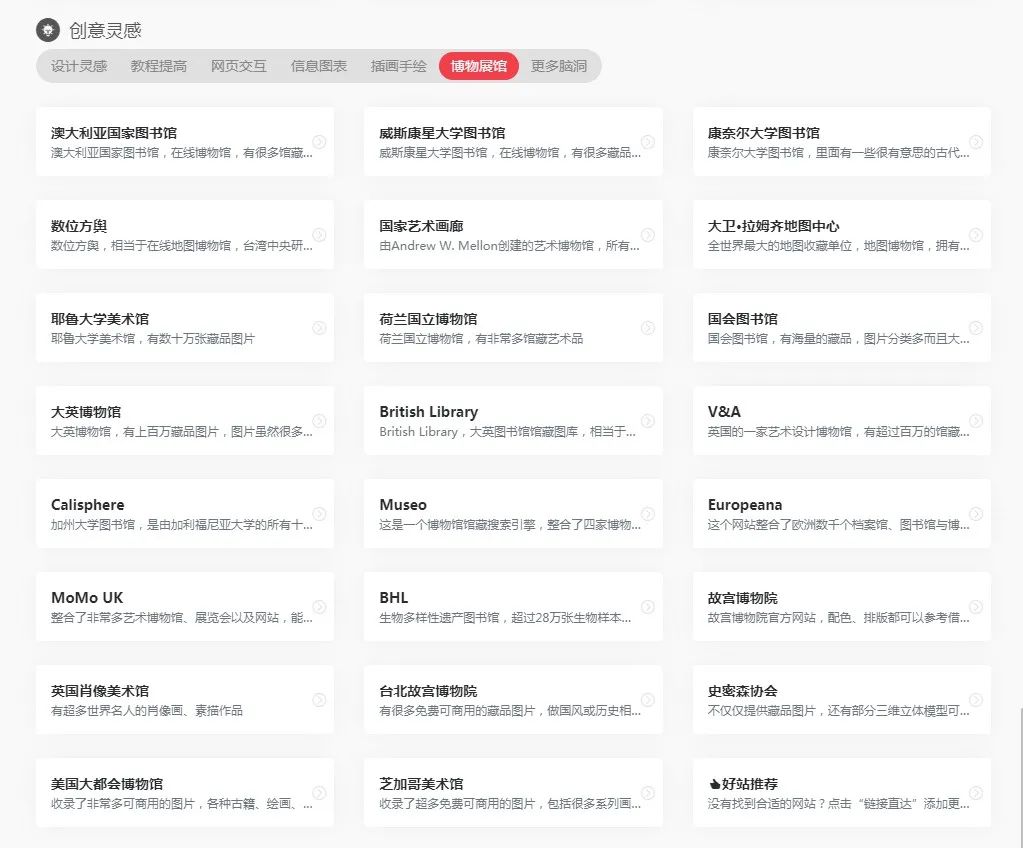Open the 荷兰国立博物馆 title
The height and width of the screenshot is (848, 1023).
[x=428, y=319]
